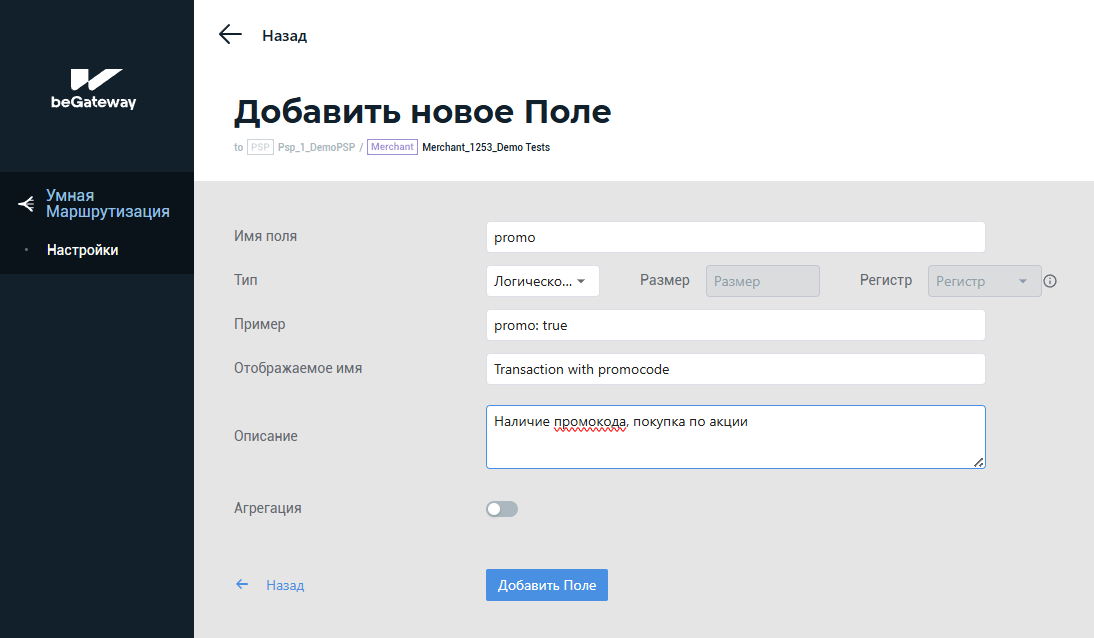Open the Тип dropdown
Viewport: 1094px width, 638px height.
pyautogui.click(x=542, y=281)
